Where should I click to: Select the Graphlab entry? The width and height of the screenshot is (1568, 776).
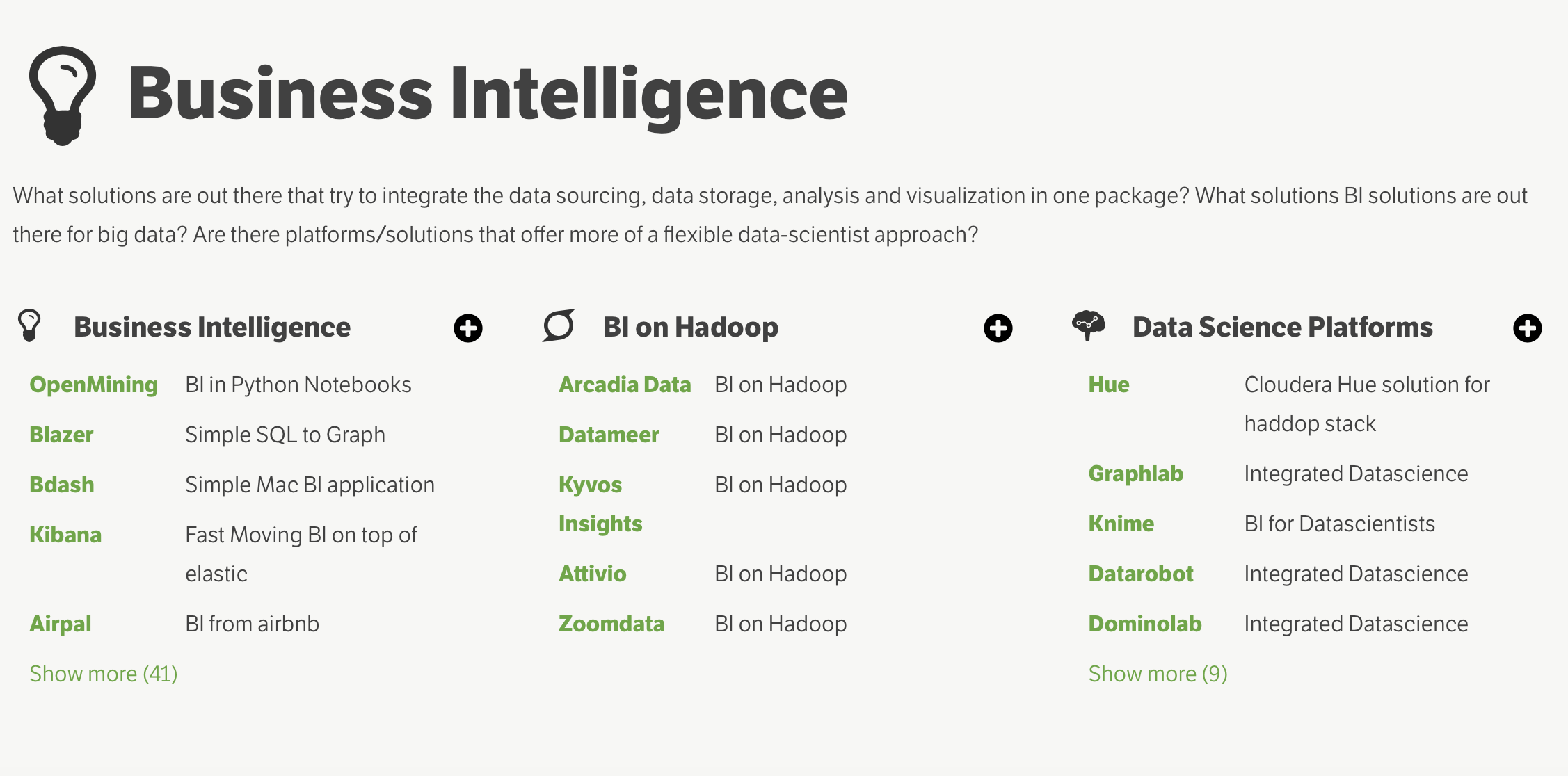pos(1135,473)
